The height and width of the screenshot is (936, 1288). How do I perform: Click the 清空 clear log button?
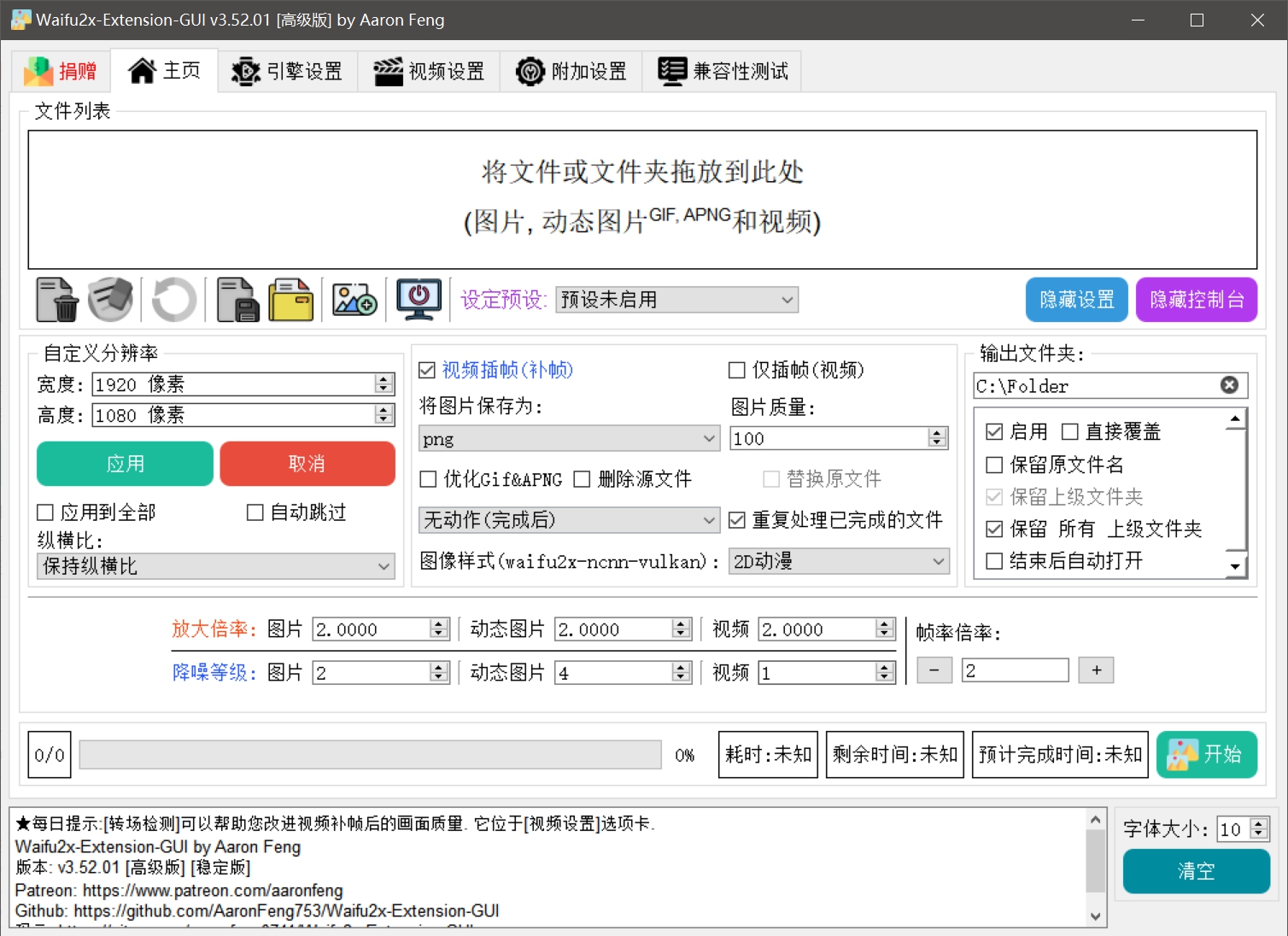pyautogui.click(x=1196, y=871)
